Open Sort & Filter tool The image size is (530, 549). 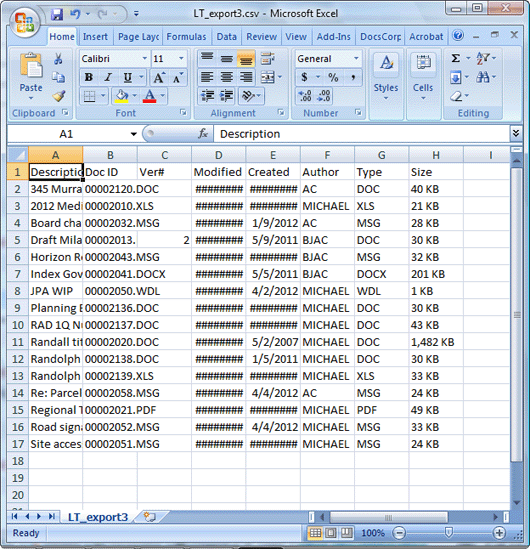(483, 58)
